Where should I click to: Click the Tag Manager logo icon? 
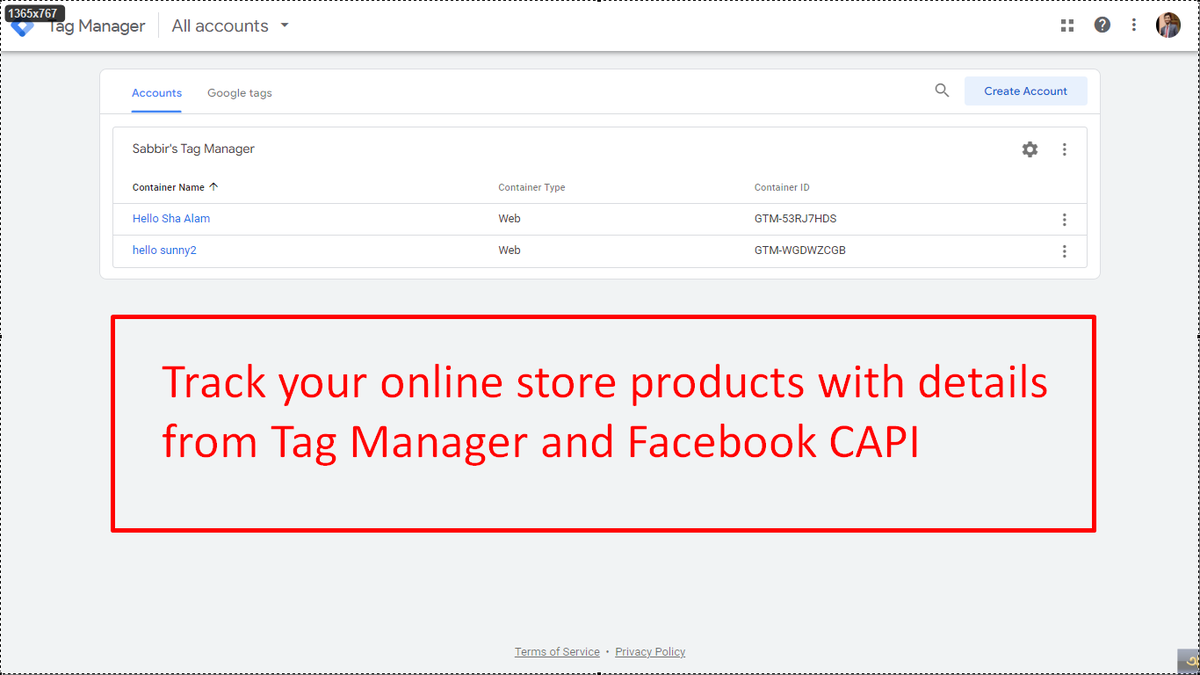[x=24, y=27]
